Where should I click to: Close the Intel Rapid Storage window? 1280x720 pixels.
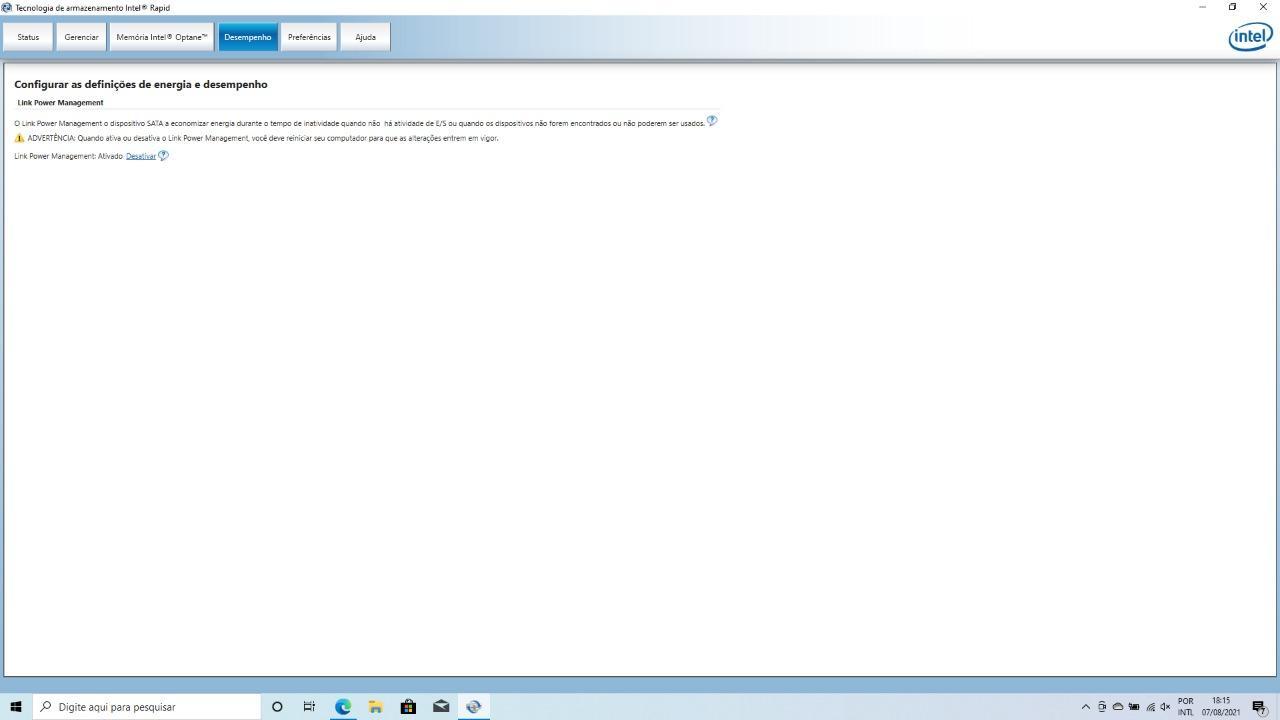click(1263, 7)
